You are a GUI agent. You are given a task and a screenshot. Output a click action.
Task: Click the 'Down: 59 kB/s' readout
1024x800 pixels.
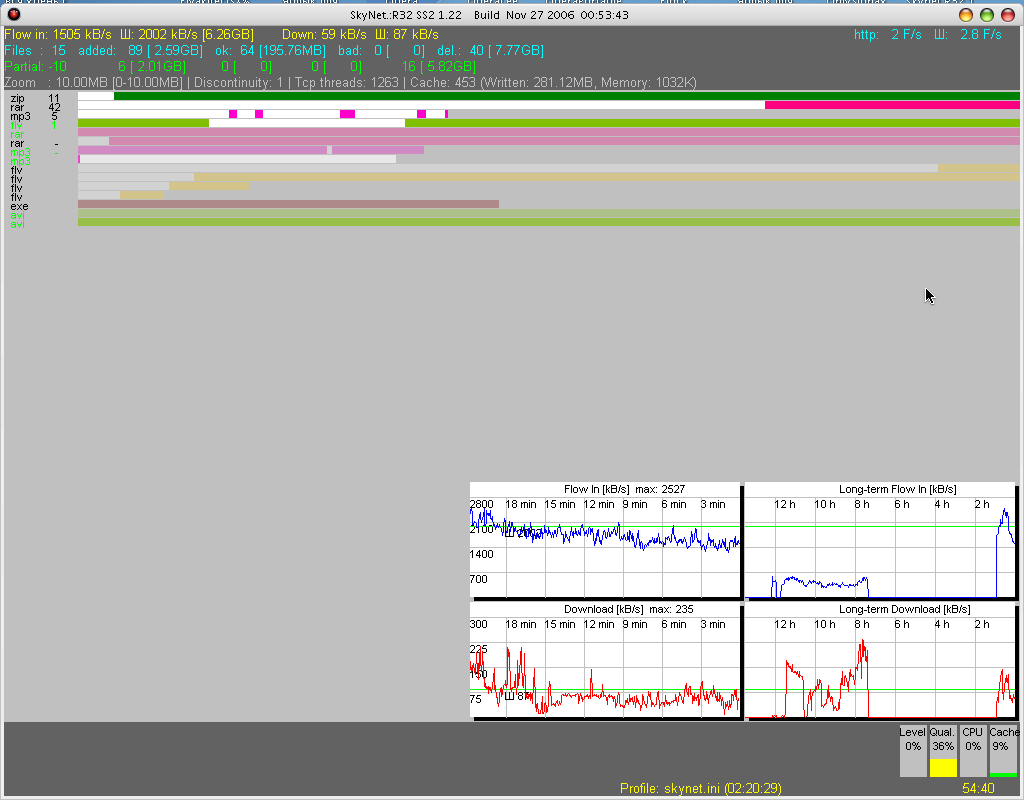click(x=324, y=34)
